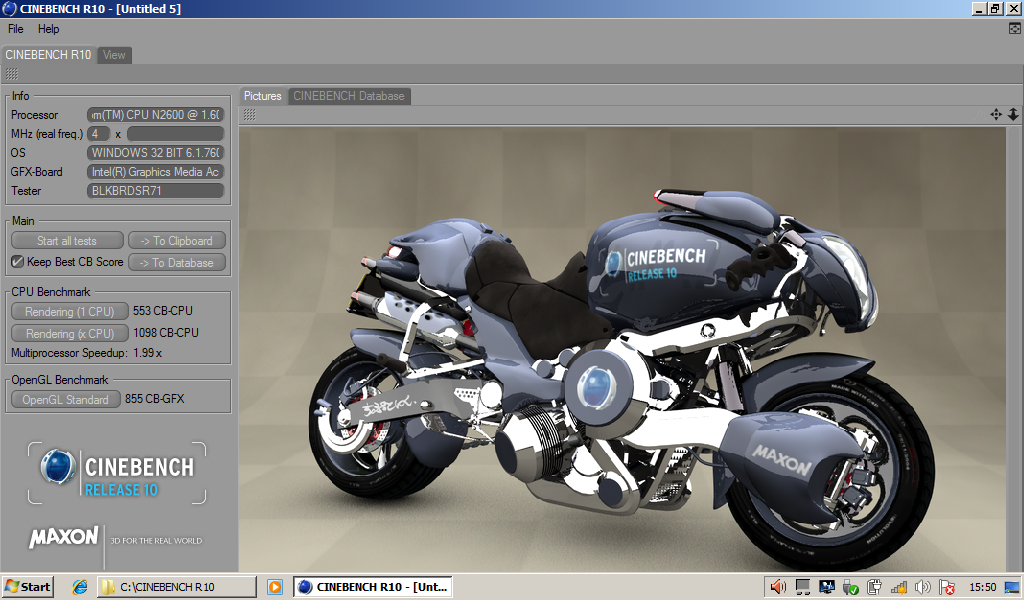Click the CINEBENCH Release 10 logo
This screenshot has width=1024, height=600.
(117, 473)
